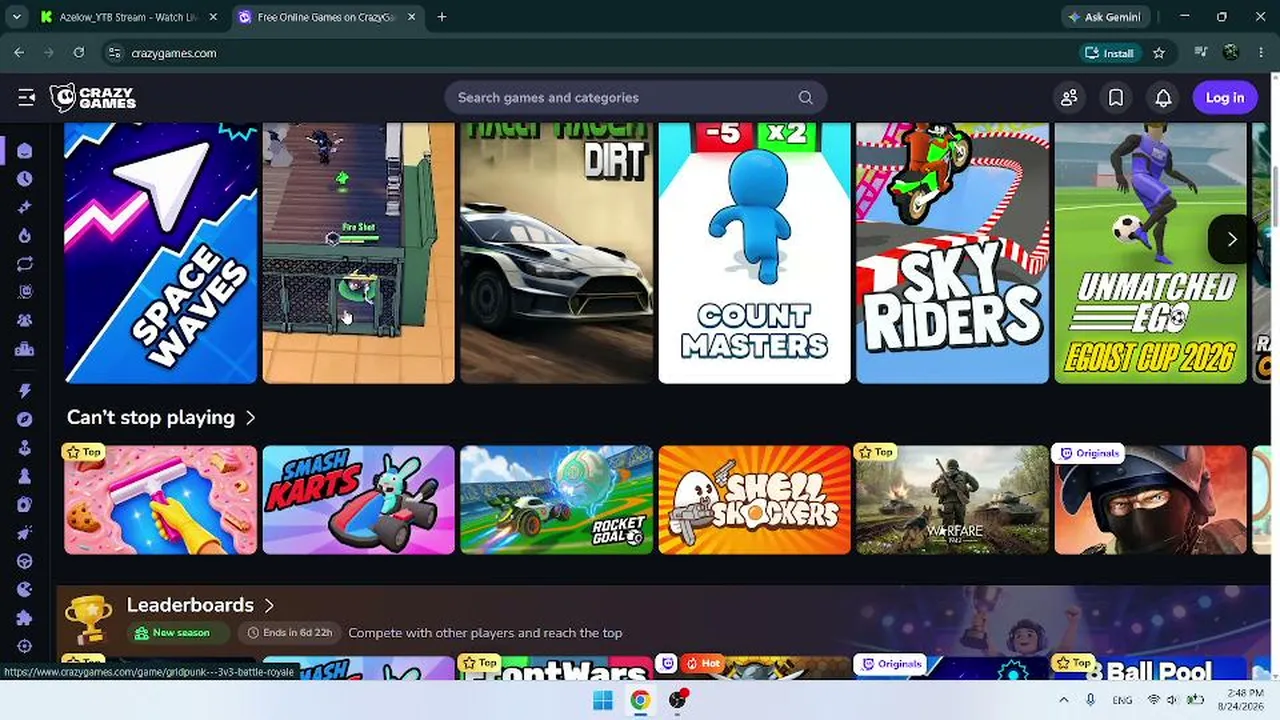View site information icon in address bar
Image resolution: width=1280 pixels, height=720 pixels.
click(x=114, y=53)
